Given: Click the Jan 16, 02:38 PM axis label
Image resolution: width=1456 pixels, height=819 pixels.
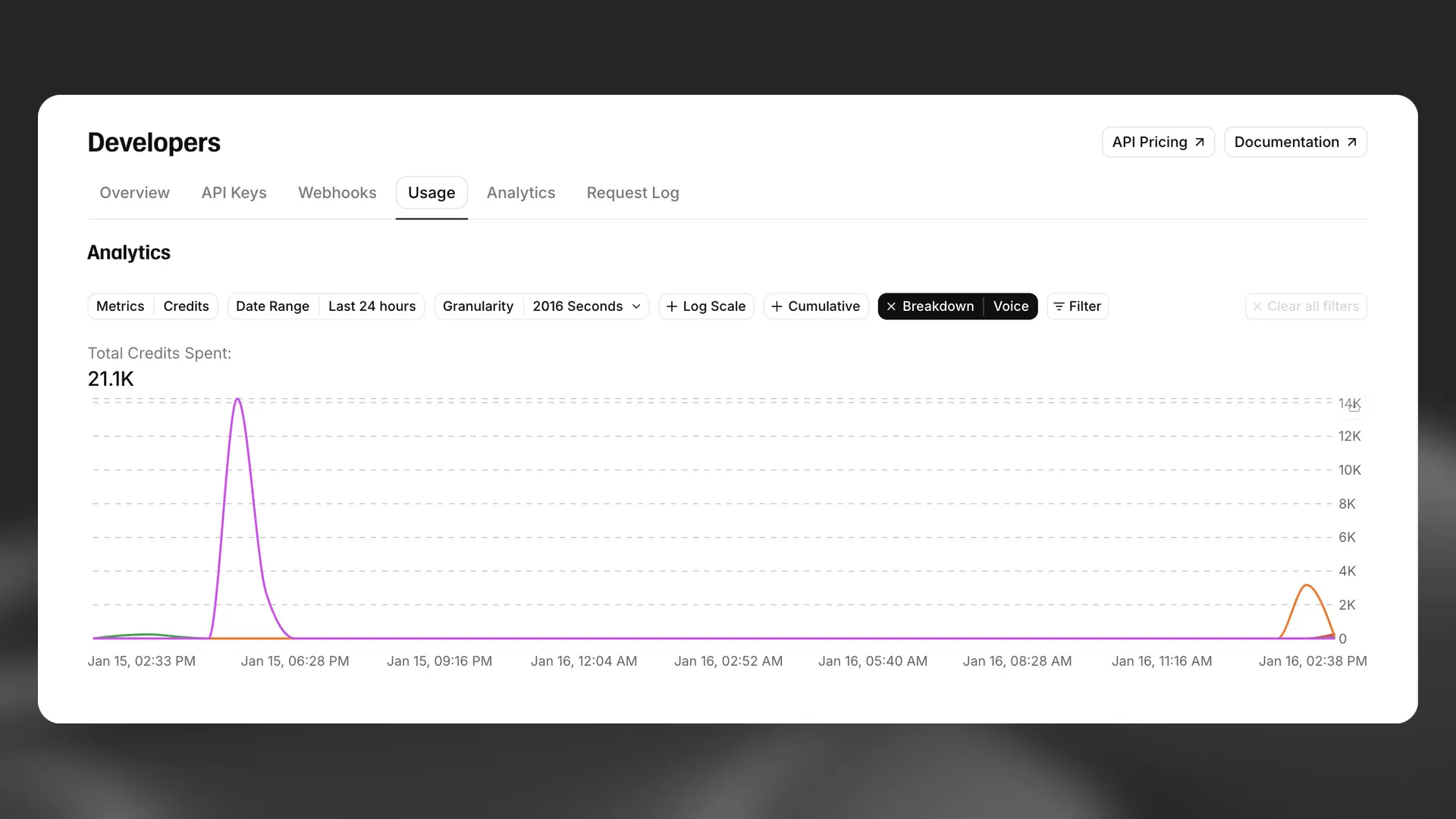Looking at the screenshot, I should pos(1313,661).
